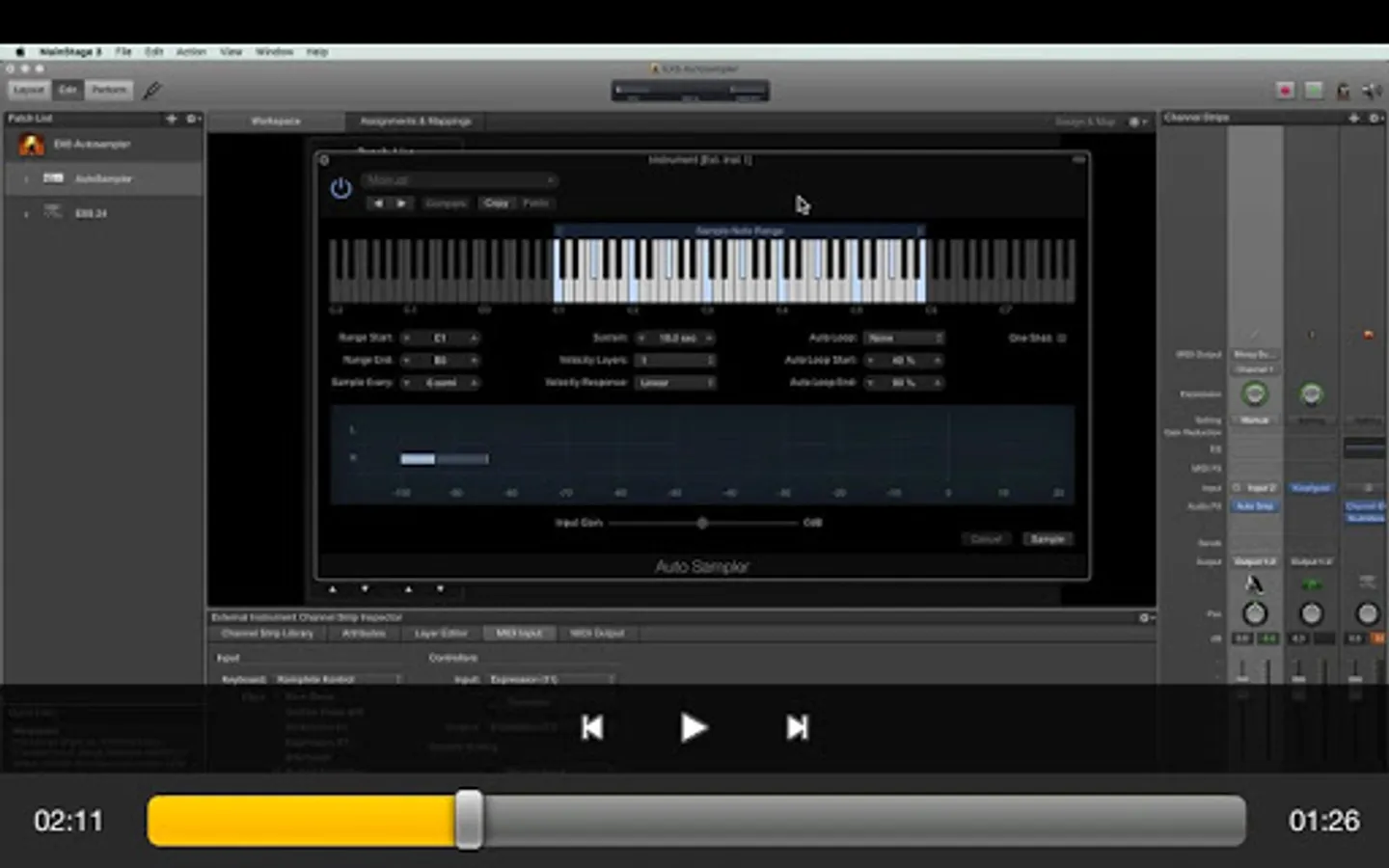Expand the EXS 24 patch disclosure triangle
The width and height of the screenshot is (1389, 868).
(26, 213)
